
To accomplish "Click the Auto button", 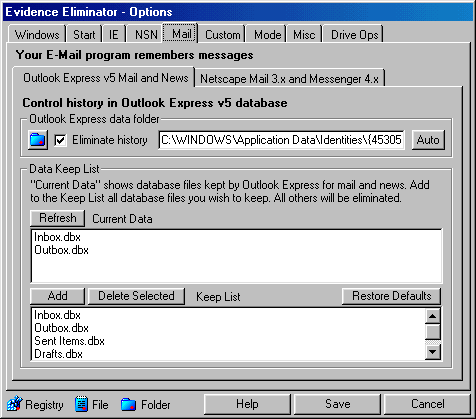I will coord(428,140).
